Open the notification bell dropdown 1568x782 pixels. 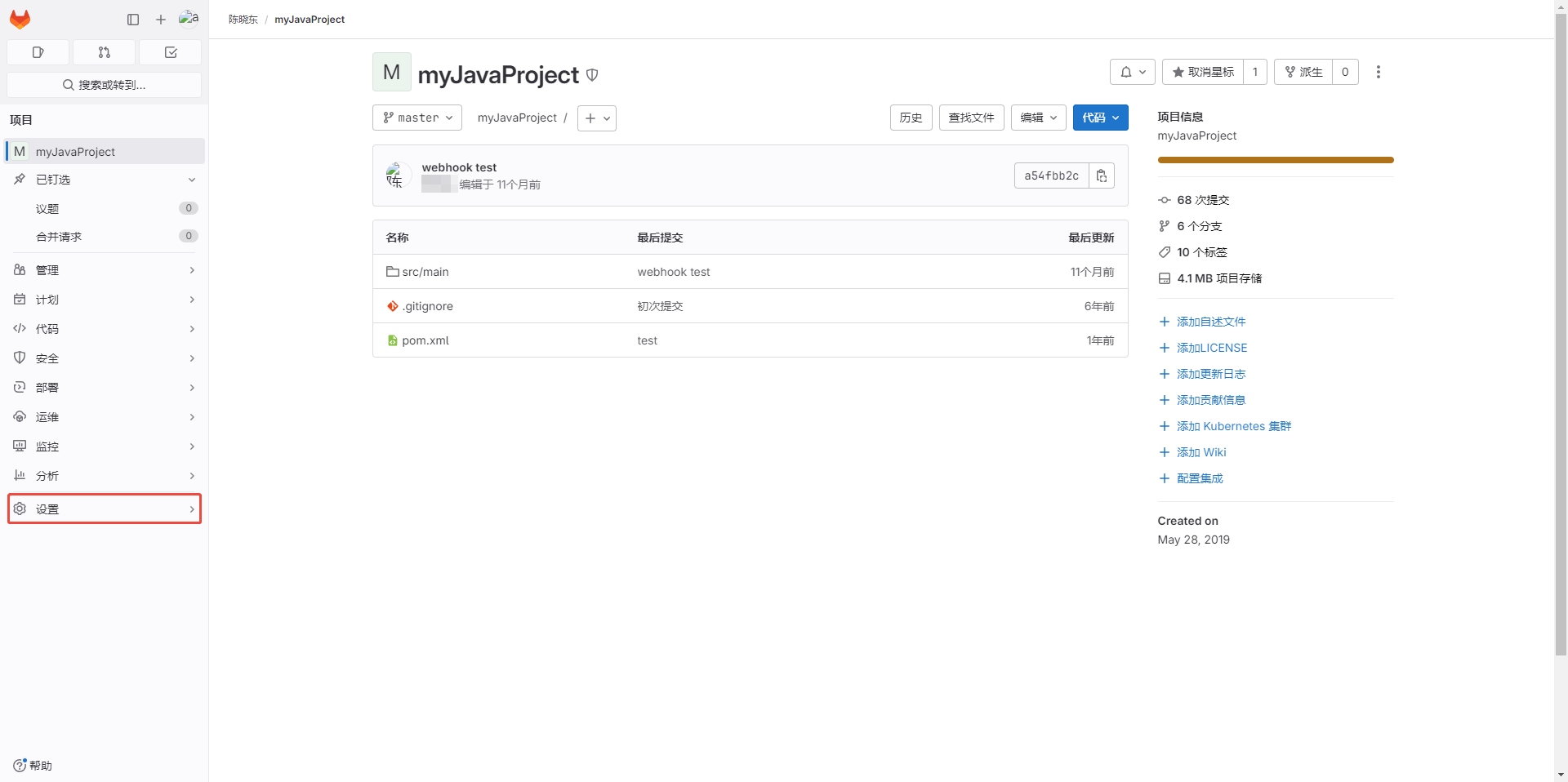(x=1132, y=72)
